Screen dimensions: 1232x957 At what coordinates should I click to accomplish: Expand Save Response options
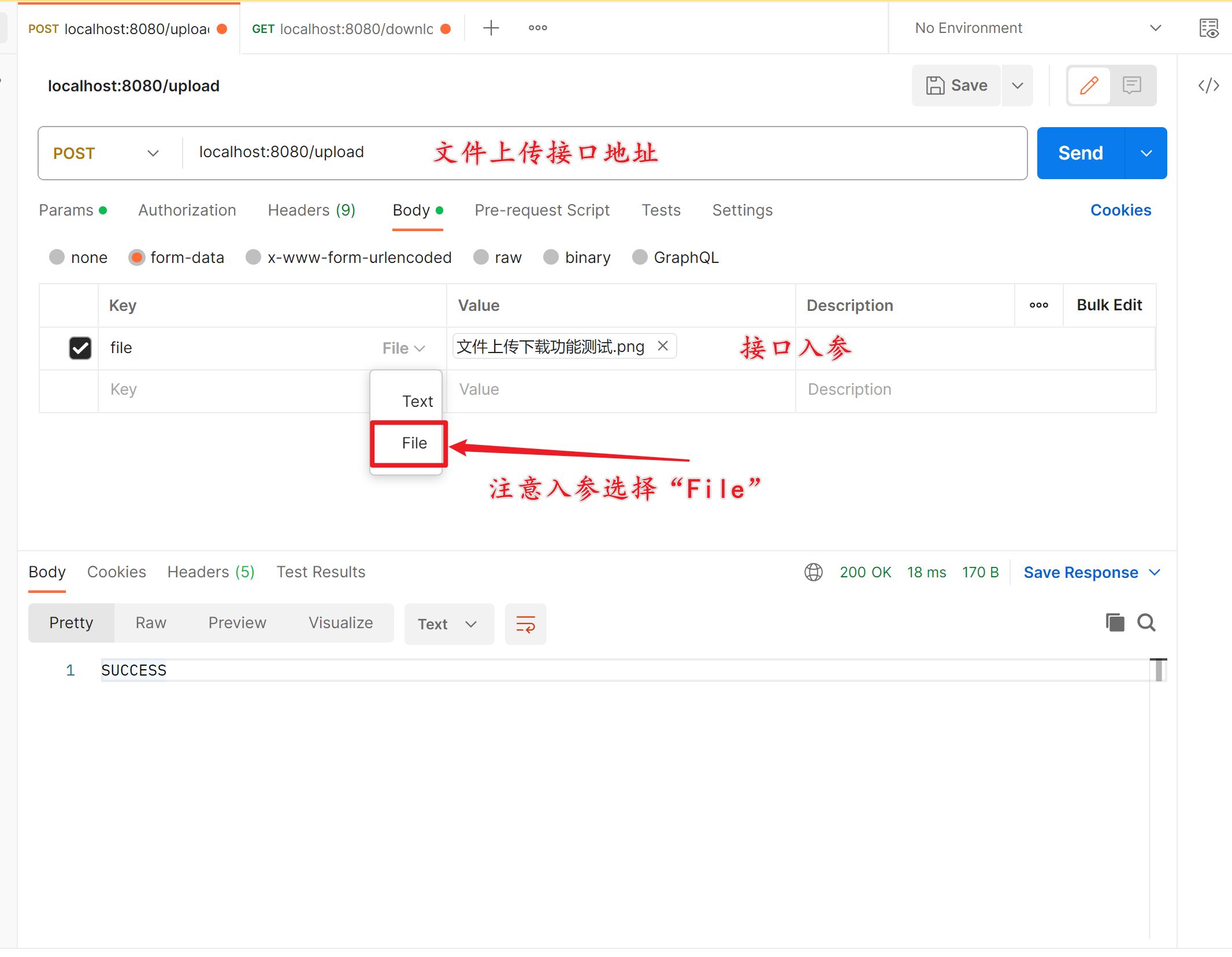(1155, 572)
